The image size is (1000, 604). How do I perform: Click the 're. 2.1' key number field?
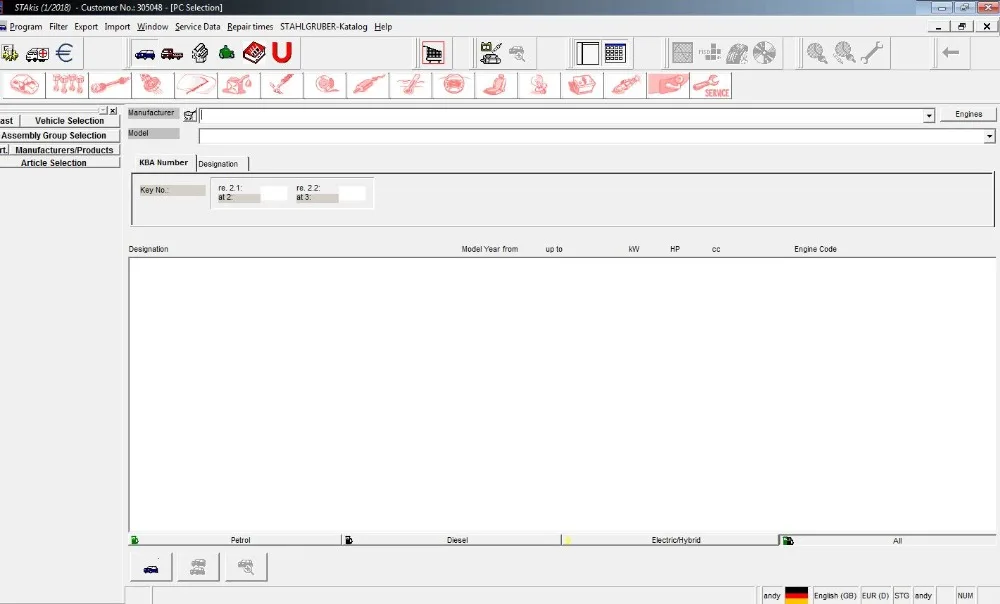point(274,193)
